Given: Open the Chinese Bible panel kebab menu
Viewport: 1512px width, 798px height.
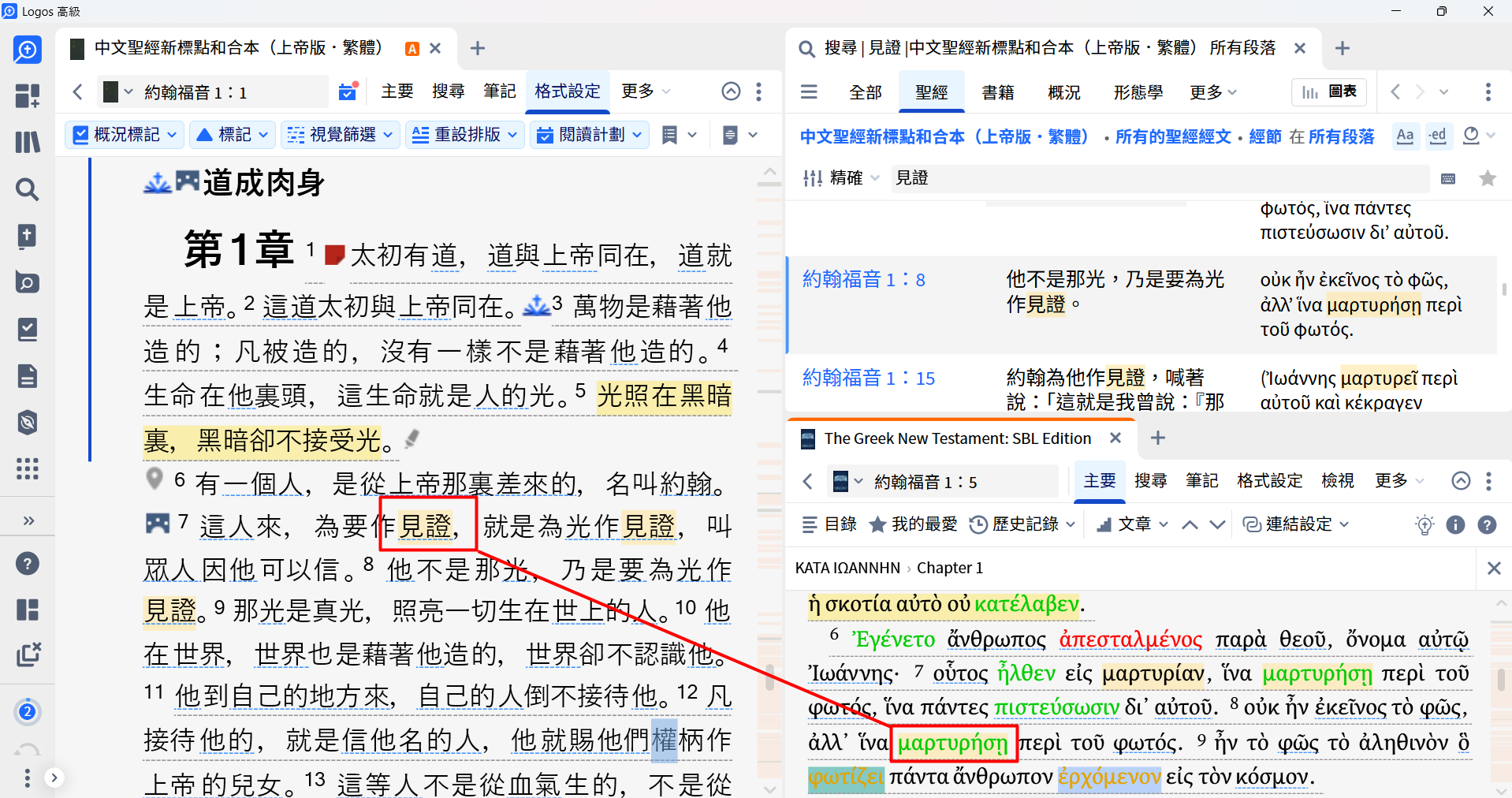Looking at the screenshot, I should 758,91.
